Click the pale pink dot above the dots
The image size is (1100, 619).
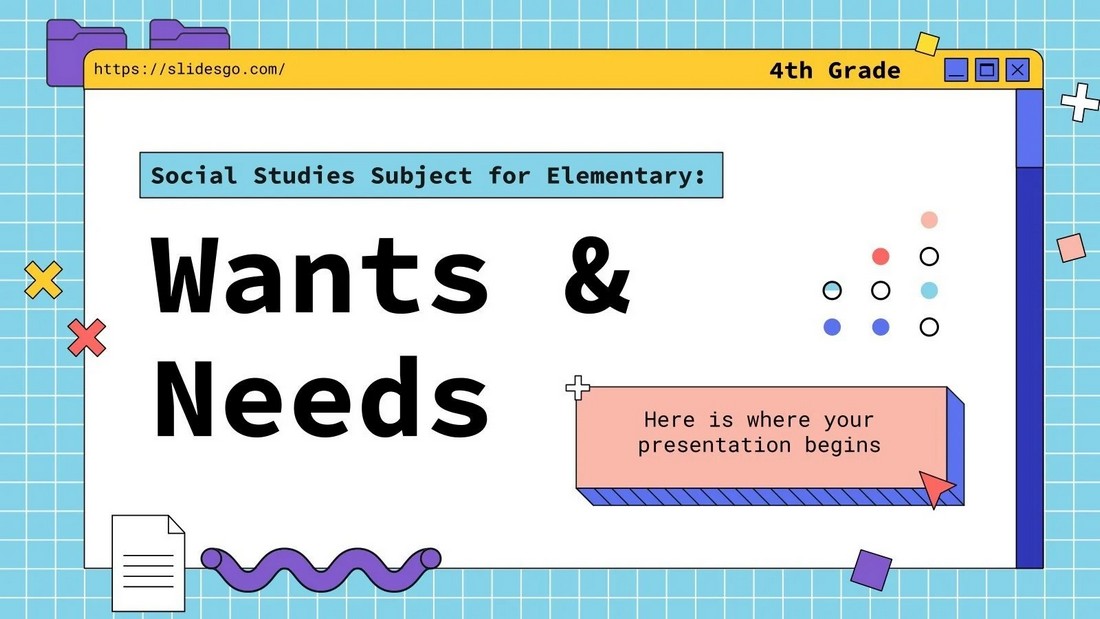coord(929,220)
